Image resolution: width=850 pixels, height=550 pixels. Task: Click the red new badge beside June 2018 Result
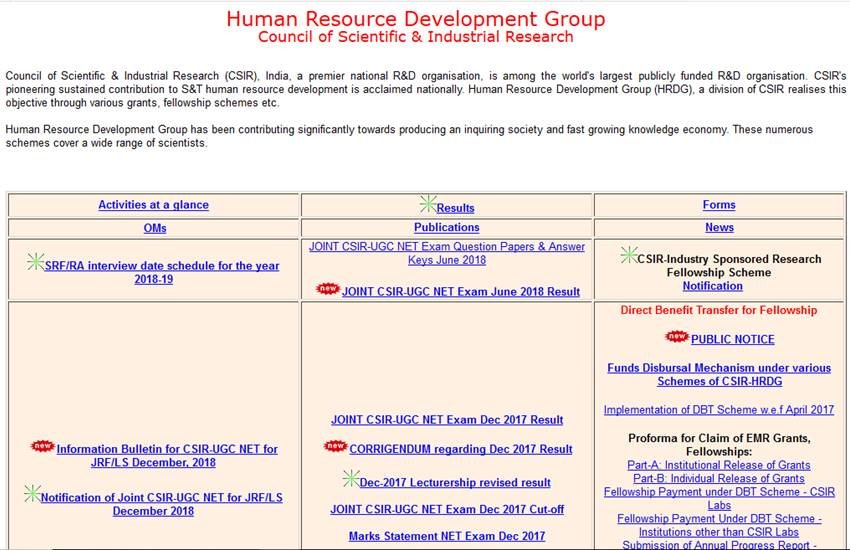point(328,289)
